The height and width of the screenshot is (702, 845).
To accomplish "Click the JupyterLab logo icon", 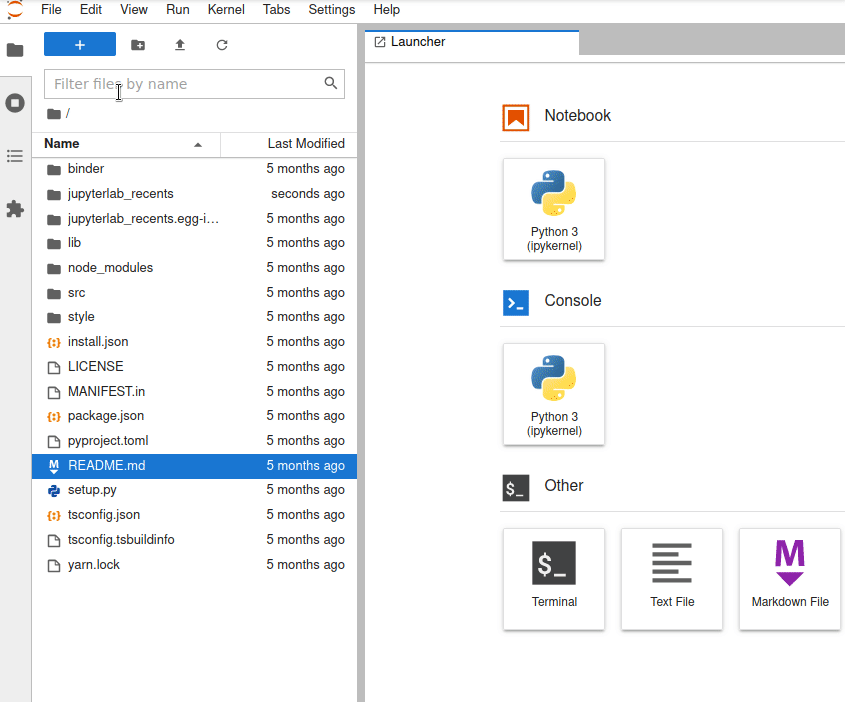I will 15,9.
